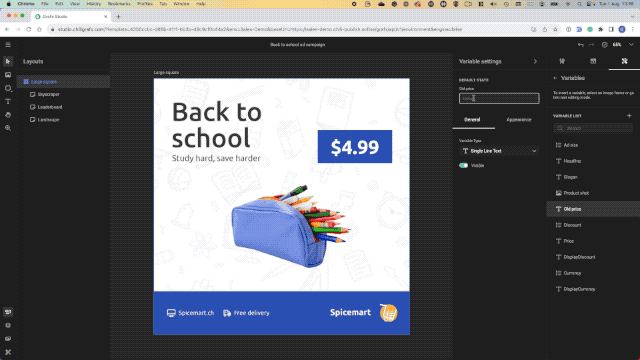Click the $4.99 price box on canvas
Image resolution: width=640 pixels, height=360 pixels.
click(x=355, y=147)
